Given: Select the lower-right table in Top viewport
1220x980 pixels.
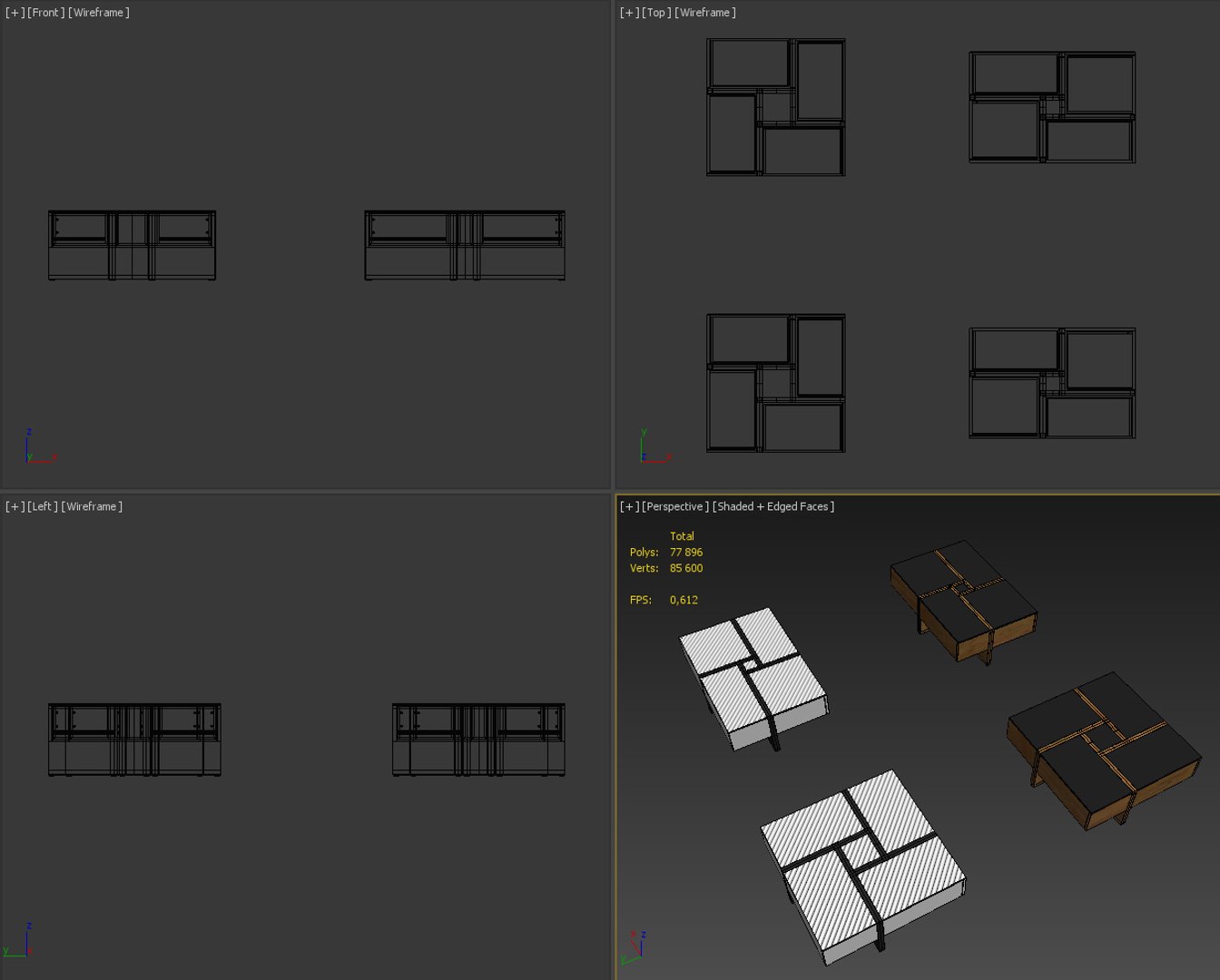Looking at the screenshot, I should pos(1052,383).
